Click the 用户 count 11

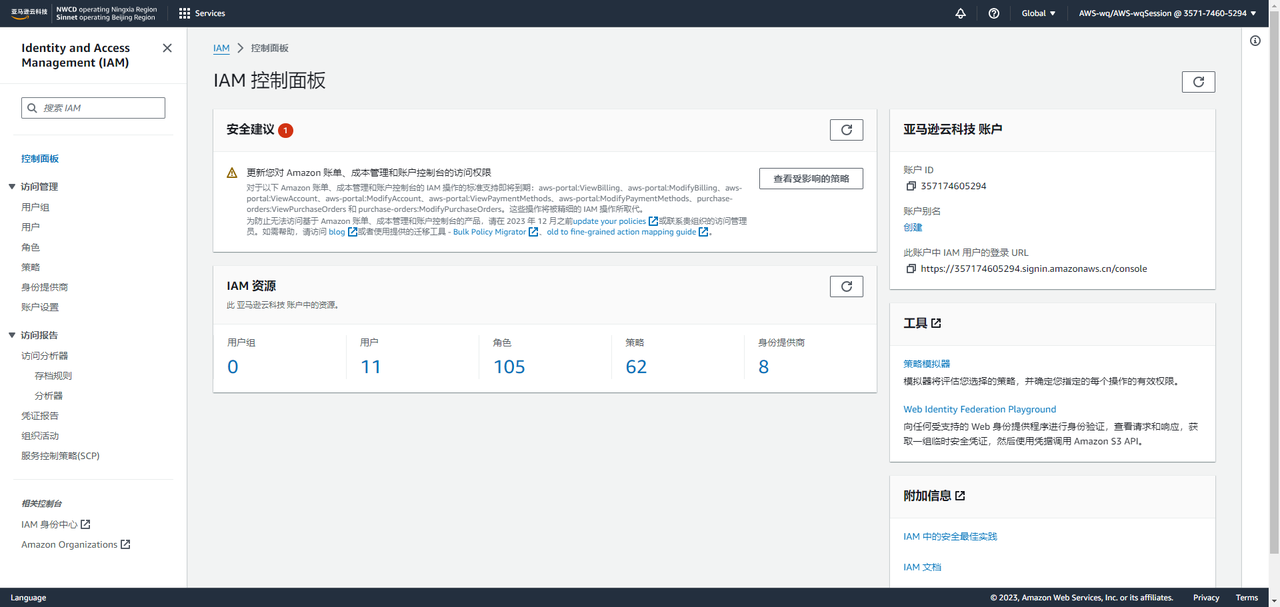371,367
